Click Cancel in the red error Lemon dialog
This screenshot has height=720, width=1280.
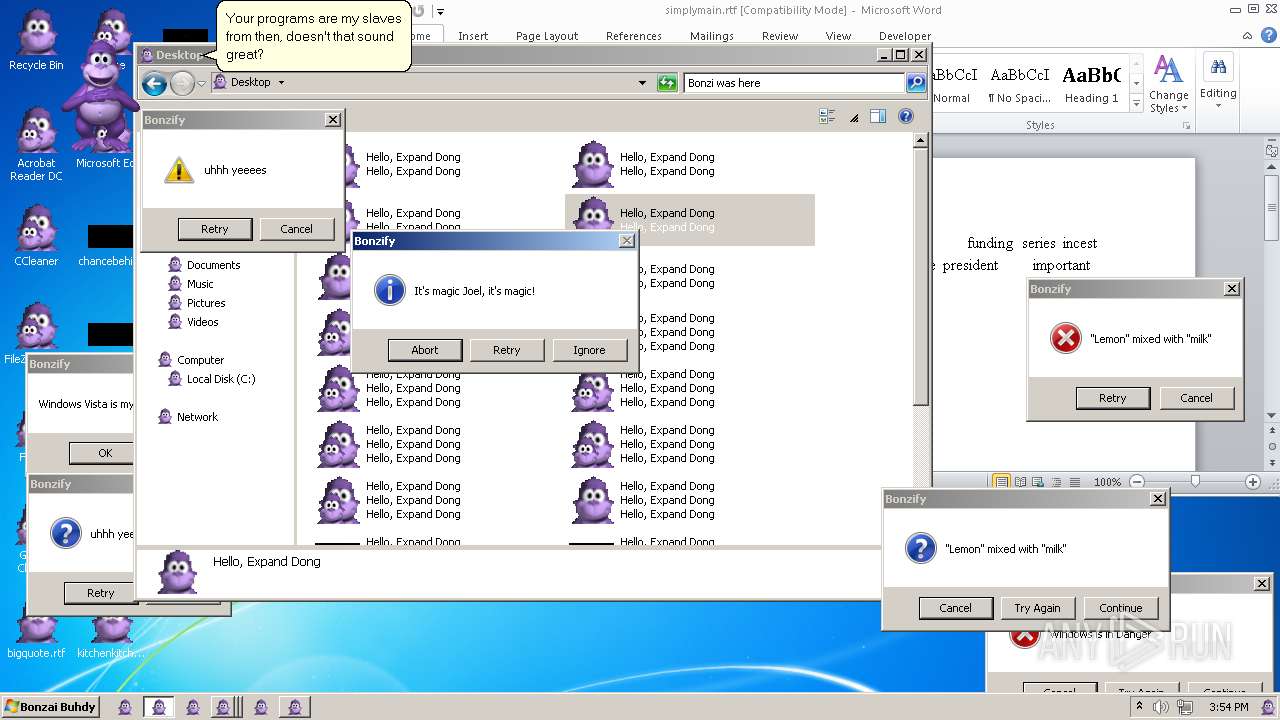click(1196, 398)
